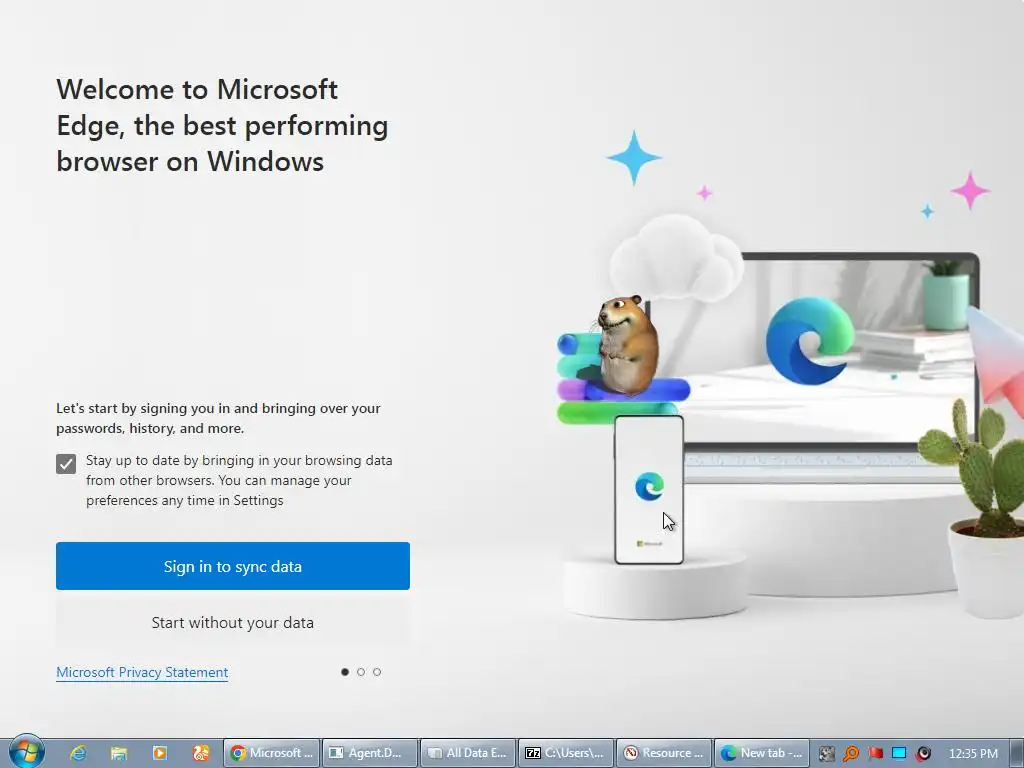
Task: Launch Internet Explorer from the taskbar
Action: point(78,753)
